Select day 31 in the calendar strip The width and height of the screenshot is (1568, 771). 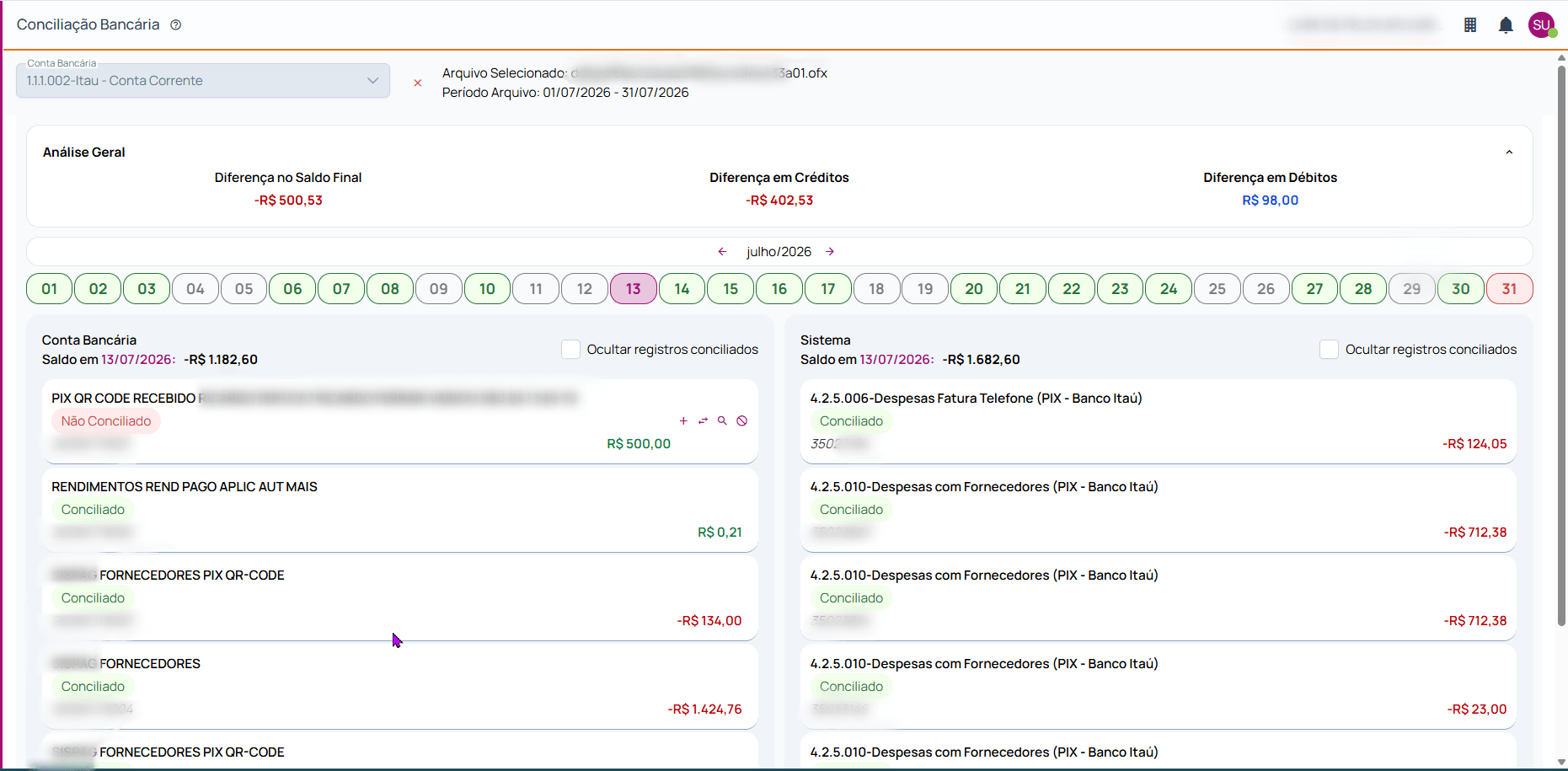(1509, 289)
